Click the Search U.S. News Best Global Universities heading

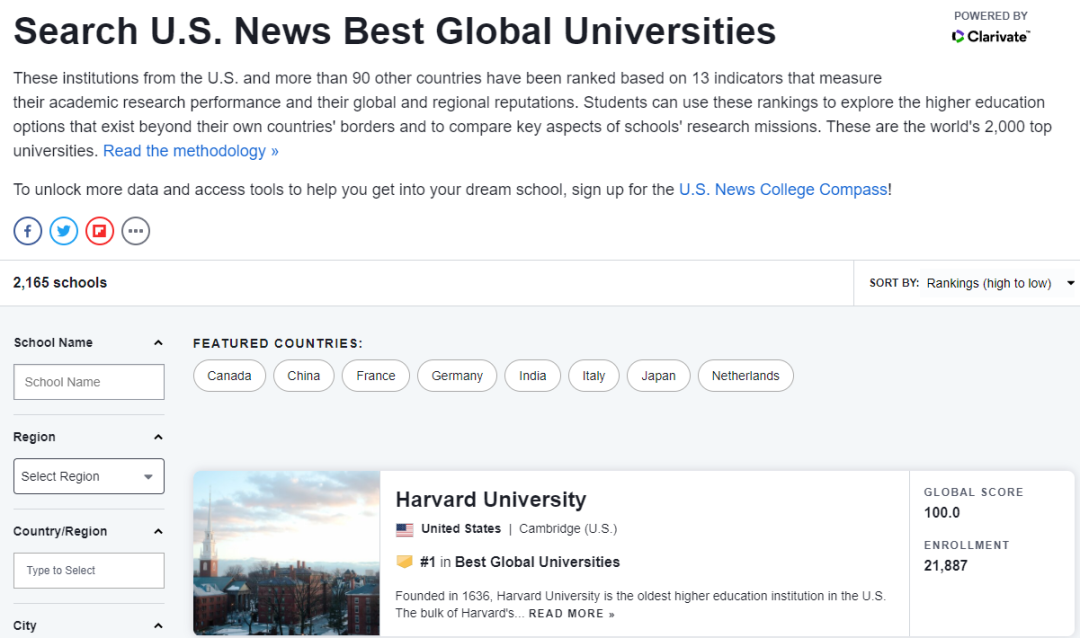tap(395, 31)
